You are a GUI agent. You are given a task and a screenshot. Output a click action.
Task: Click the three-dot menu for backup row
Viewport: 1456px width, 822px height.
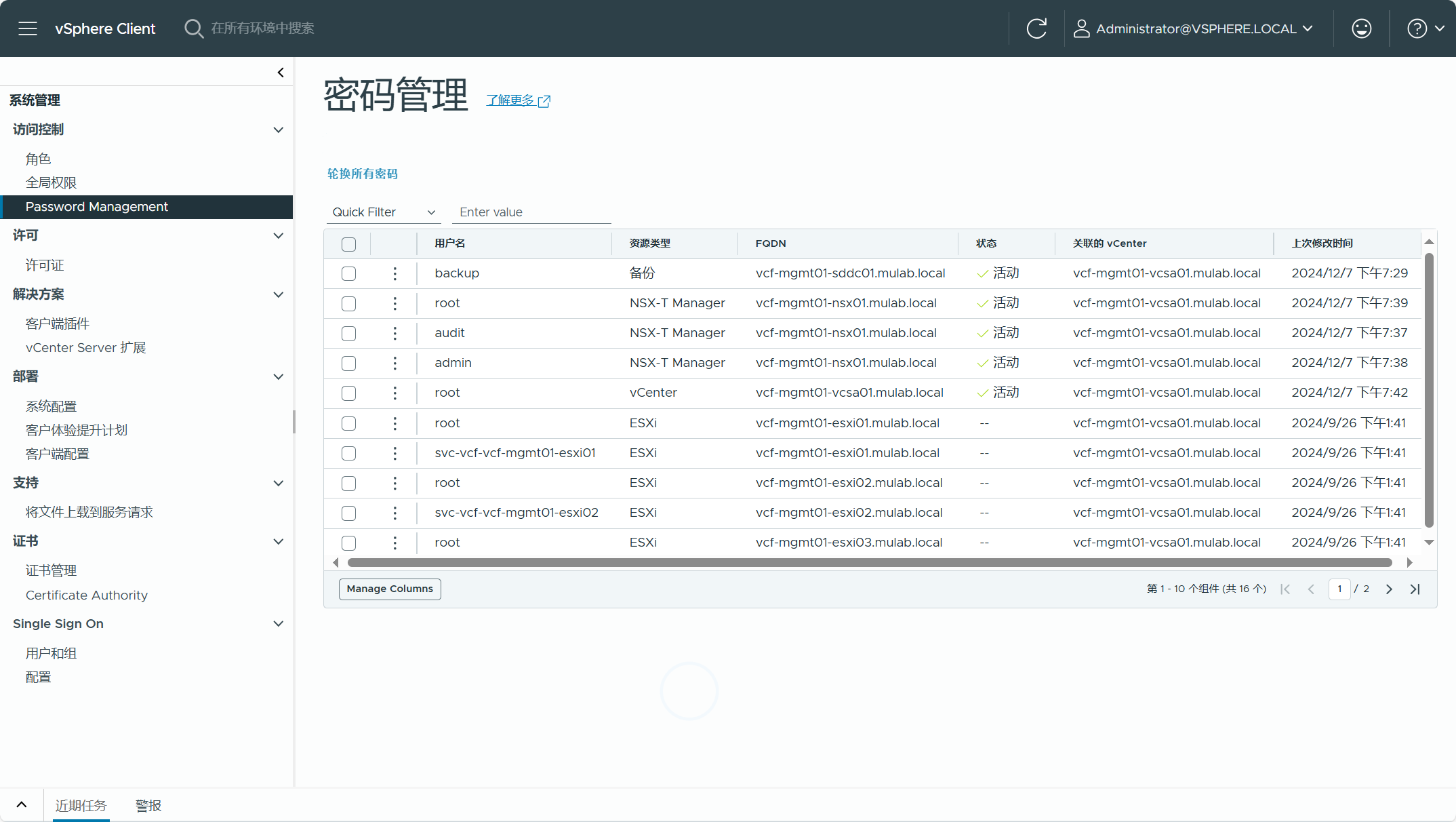click(395, 273)
